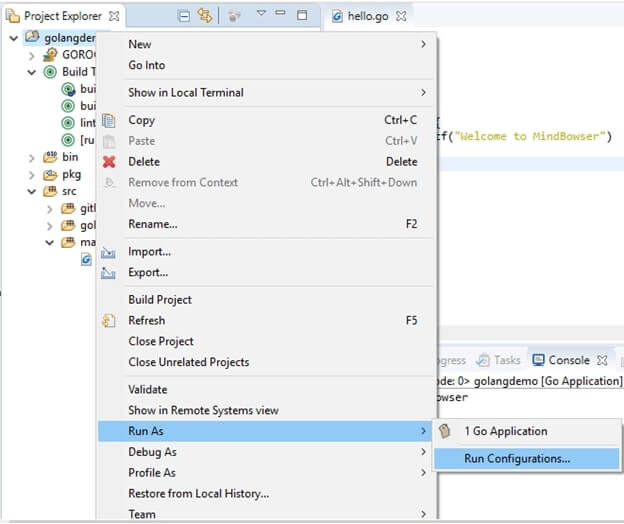Viewport: 624px width, 524px height.
Task: Toggle Link with Editor icon
Action: pyautogui.click(x=205, y=16)
